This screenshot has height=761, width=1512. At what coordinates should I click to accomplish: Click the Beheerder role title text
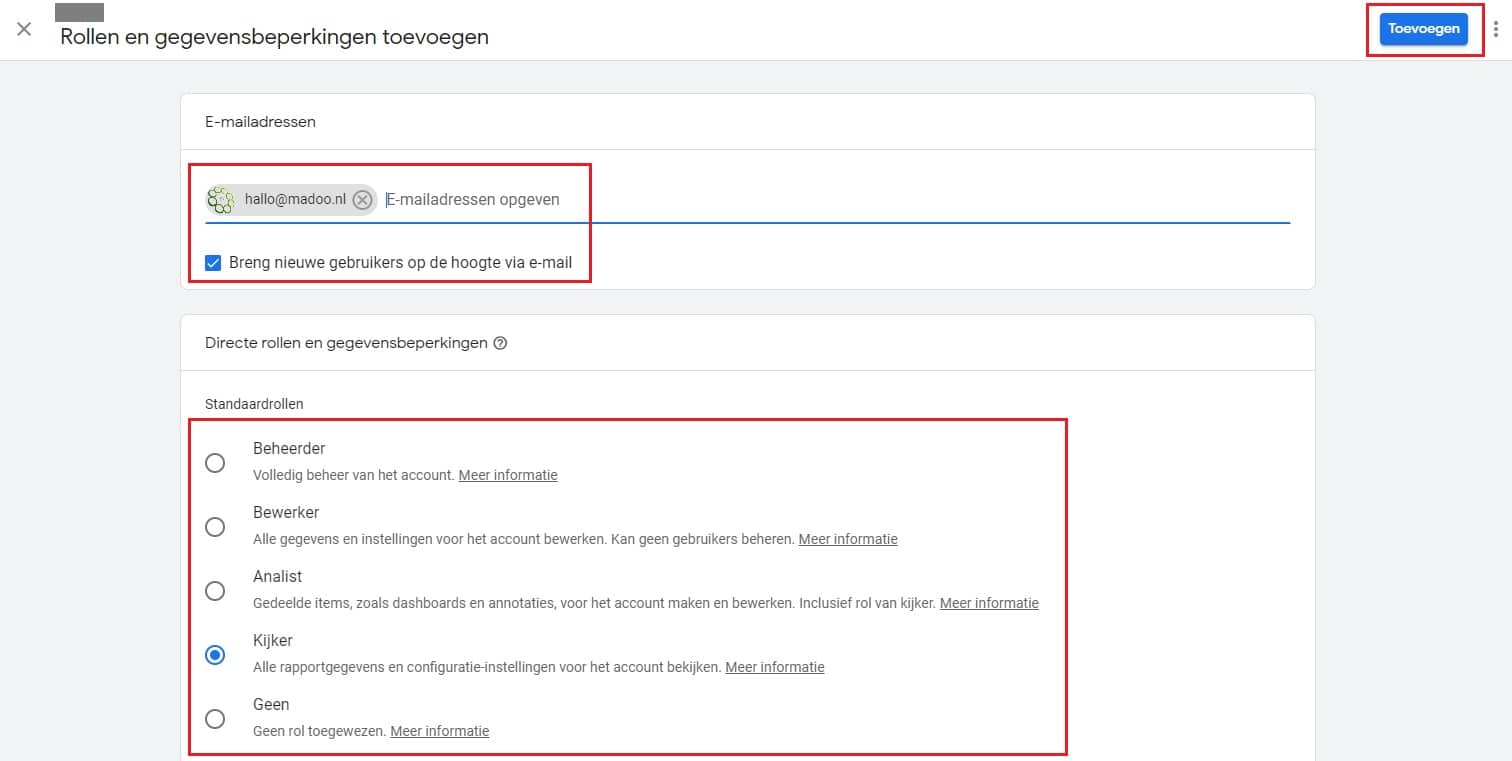pyautogui.click(x=289, y=449)
